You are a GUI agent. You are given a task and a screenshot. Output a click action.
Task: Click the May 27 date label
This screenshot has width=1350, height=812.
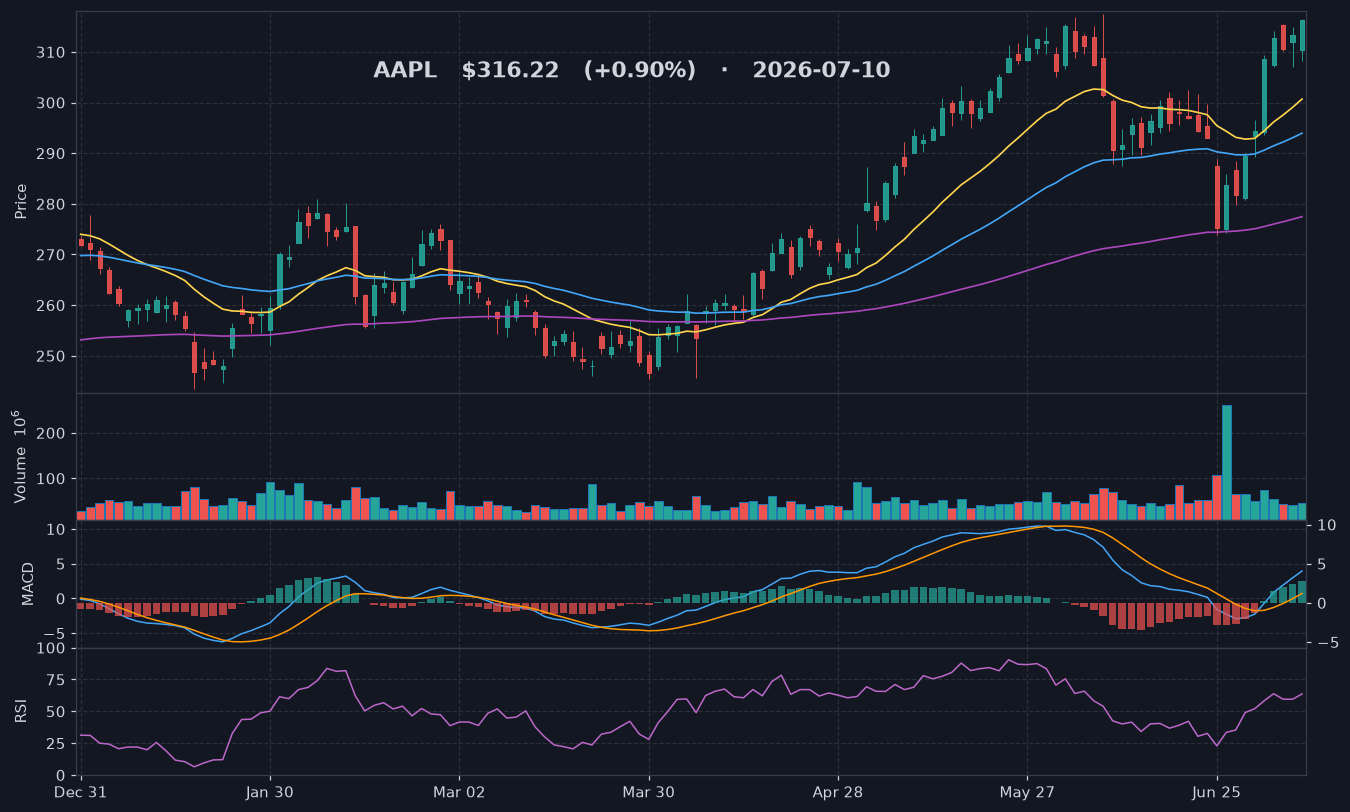[1028, 792]
